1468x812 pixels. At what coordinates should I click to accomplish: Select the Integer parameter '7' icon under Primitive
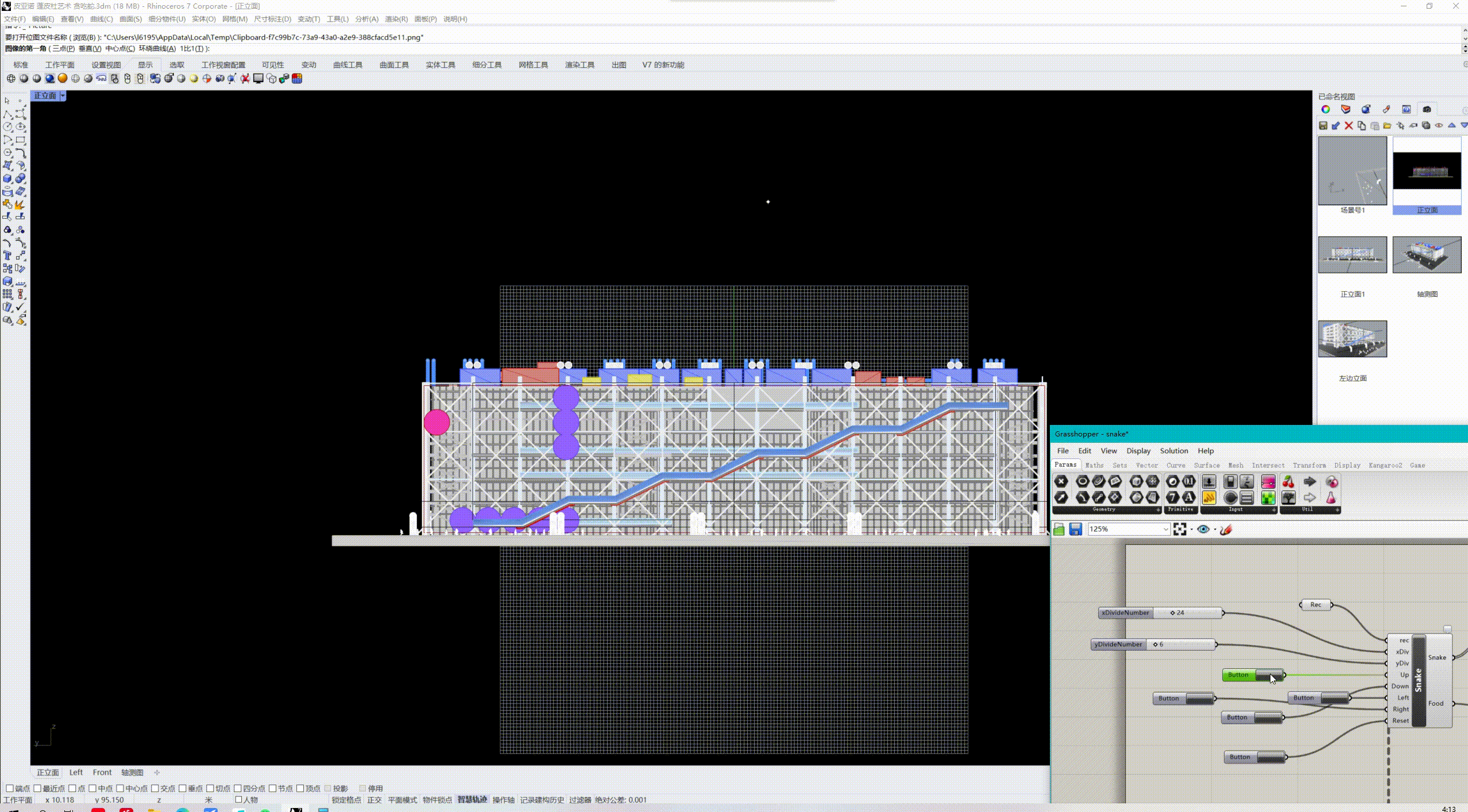coord(1172,498)
